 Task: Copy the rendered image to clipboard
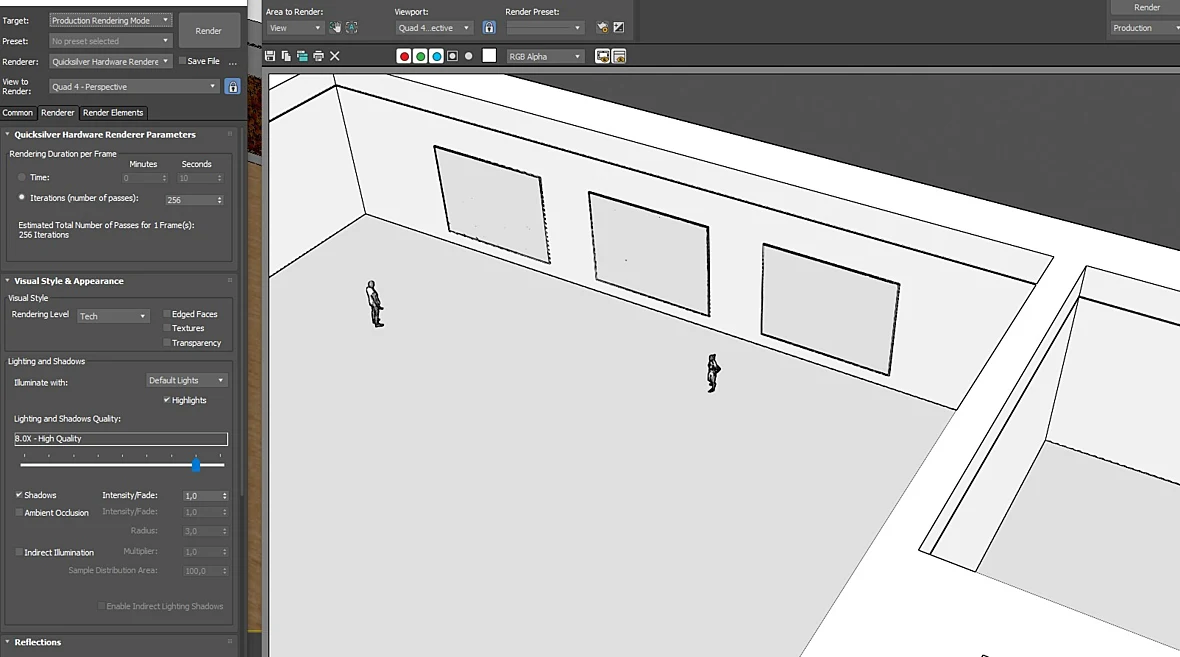[x=286, y=56]
